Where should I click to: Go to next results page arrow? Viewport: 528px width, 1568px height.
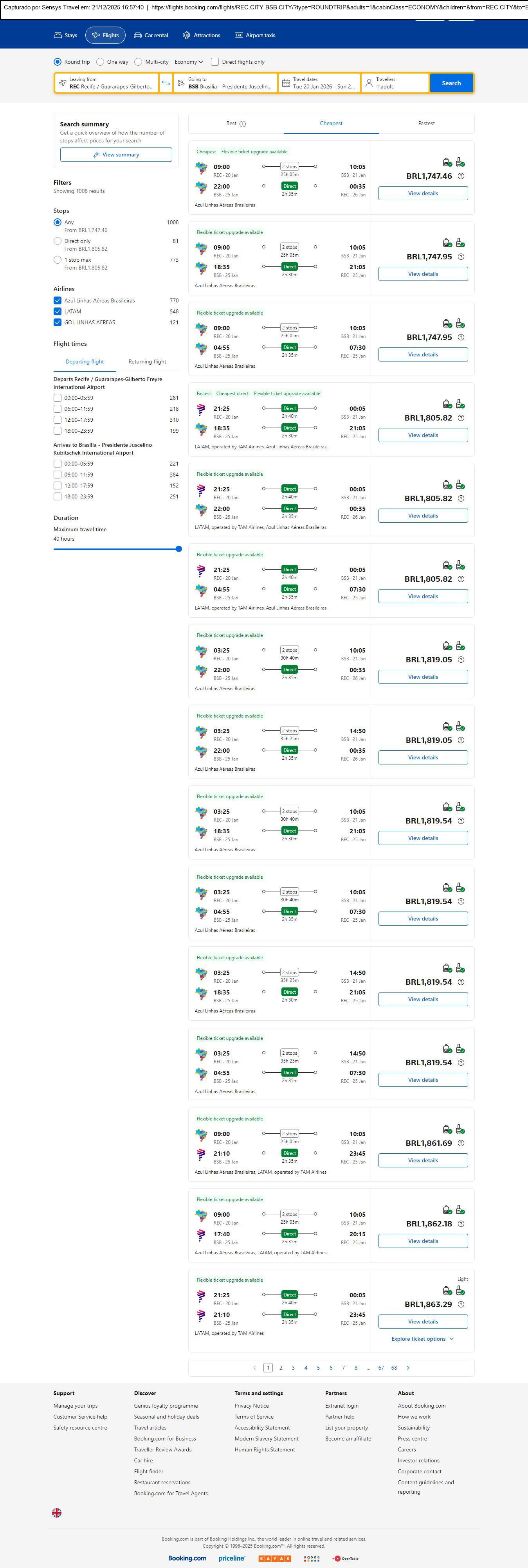point(408,1368)
